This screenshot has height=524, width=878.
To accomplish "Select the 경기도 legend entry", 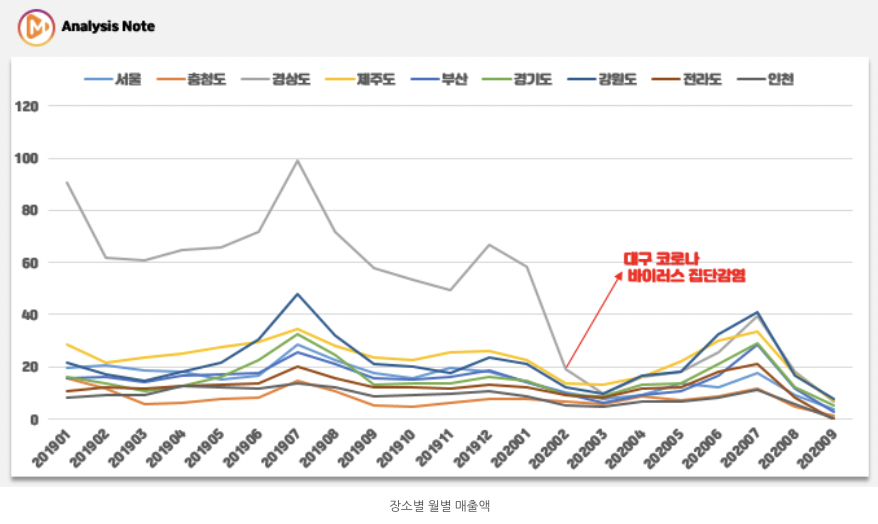I will [x=517, y=79].
